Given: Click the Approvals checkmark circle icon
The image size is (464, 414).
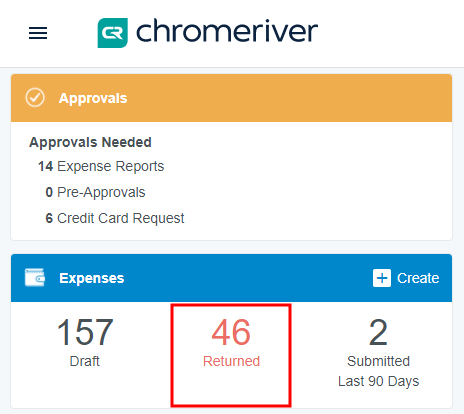Looking at the screenshot, I should point(35,98).
